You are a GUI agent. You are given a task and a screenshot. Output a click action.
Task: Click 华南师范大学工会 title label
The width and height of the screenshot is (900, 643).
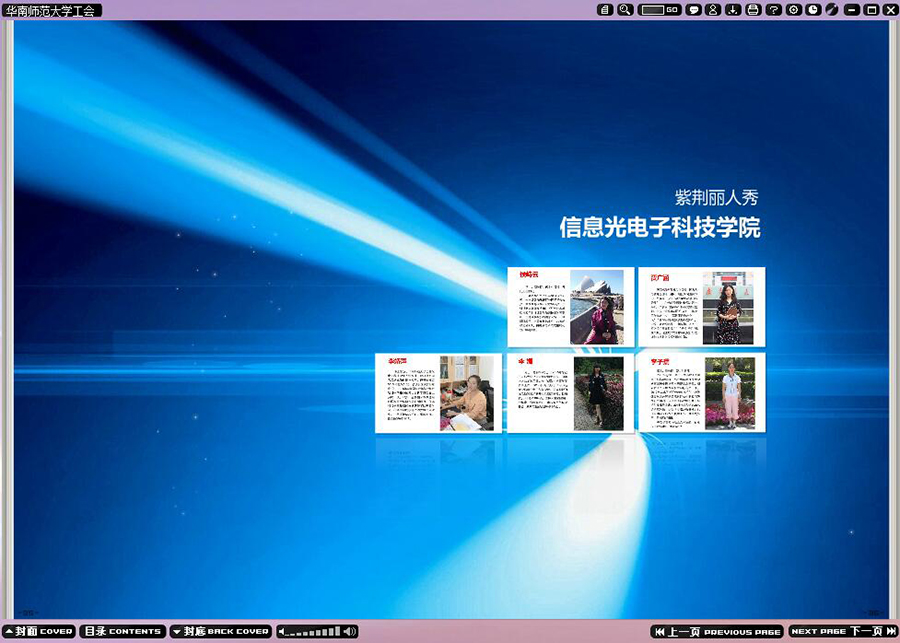tap(52, 10)
